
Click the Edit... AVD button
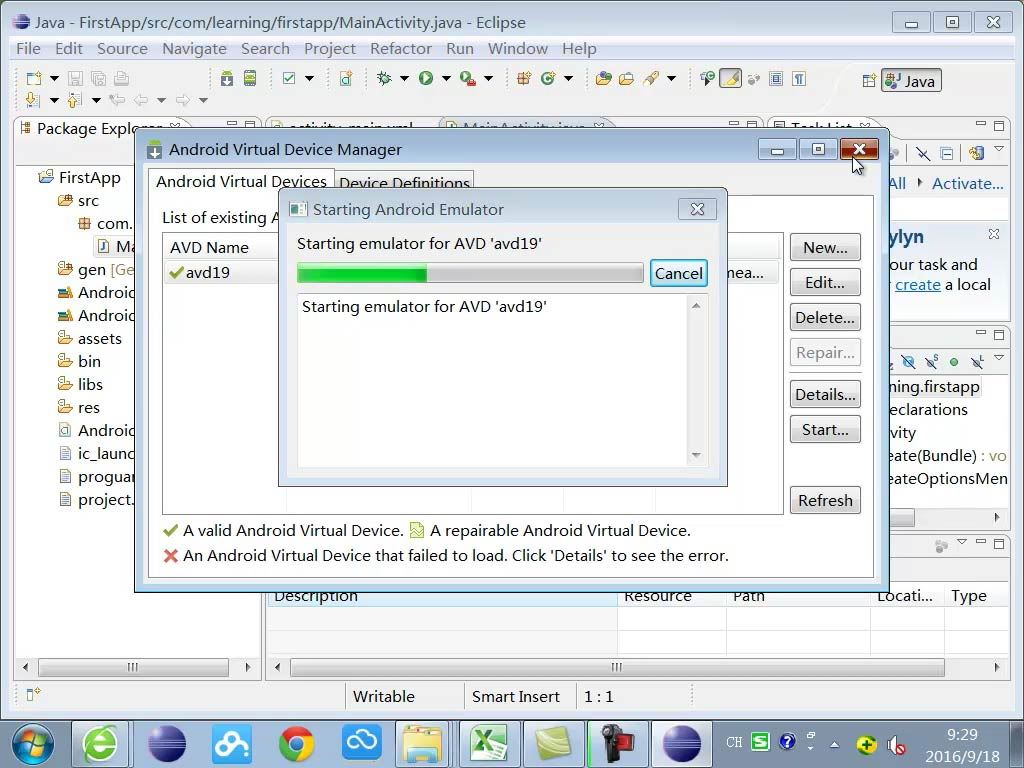pyautogui.click(x=825, y=282)
